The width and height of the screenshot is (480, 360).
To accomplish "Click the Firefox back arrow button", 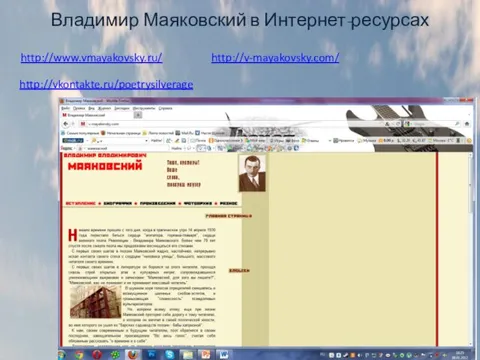I will [x=66, y=124].
